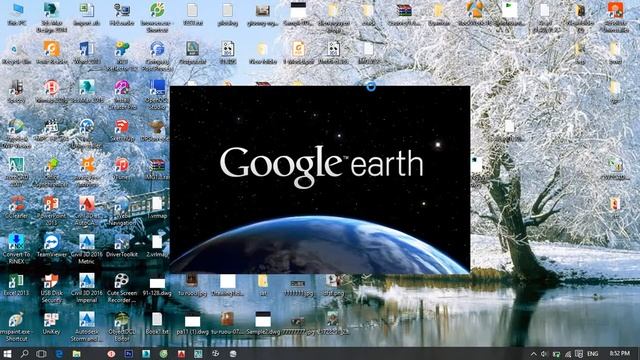Open the Excel 2013 desktop shortcut
Viewport: 640px width, 360px height.
pyautogui.click(x=16, y=284)
